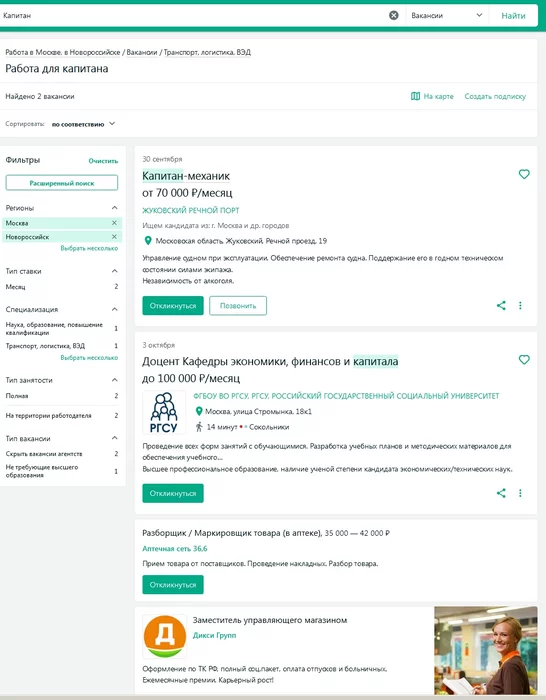Click inside the Капитан search input
Image resolution: width=546 pixels, height=700 pixels.
click(x=192, y=16)
